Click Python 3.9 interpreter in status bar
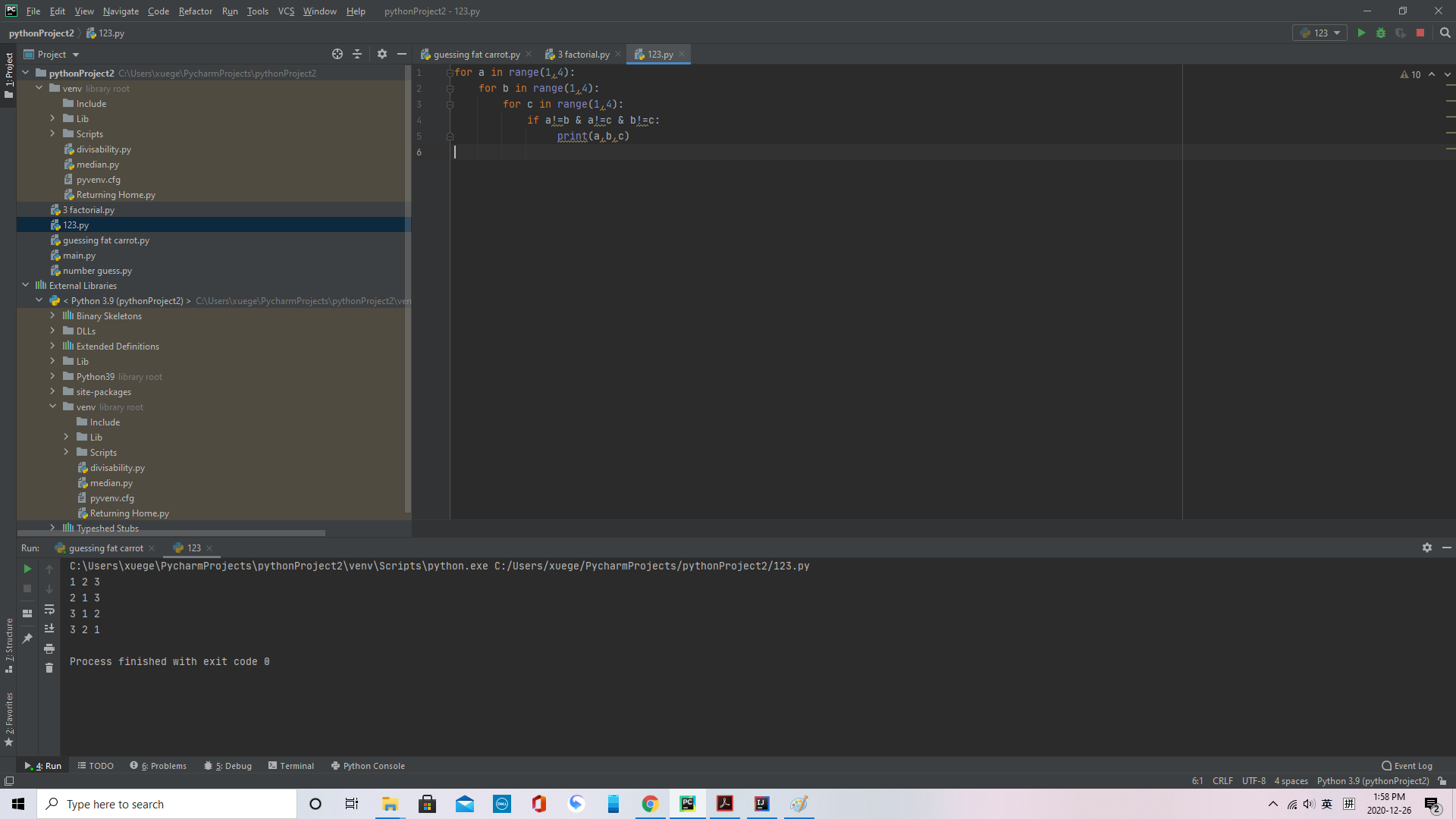Viewport: 1456px width, 819px height. 1373,781
